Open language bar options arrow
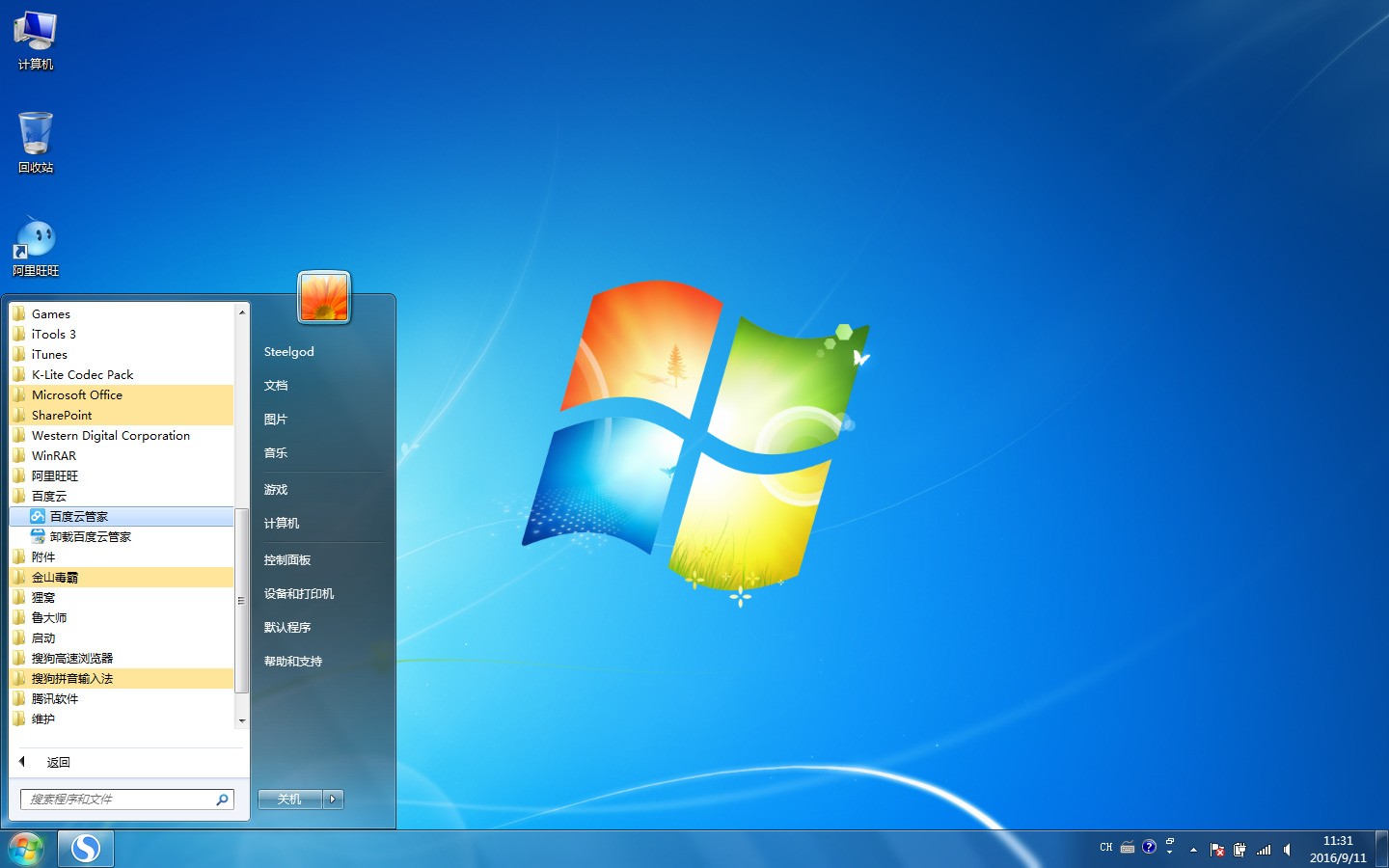Screen dimensions: 1389x868 tap(1169, 854)
